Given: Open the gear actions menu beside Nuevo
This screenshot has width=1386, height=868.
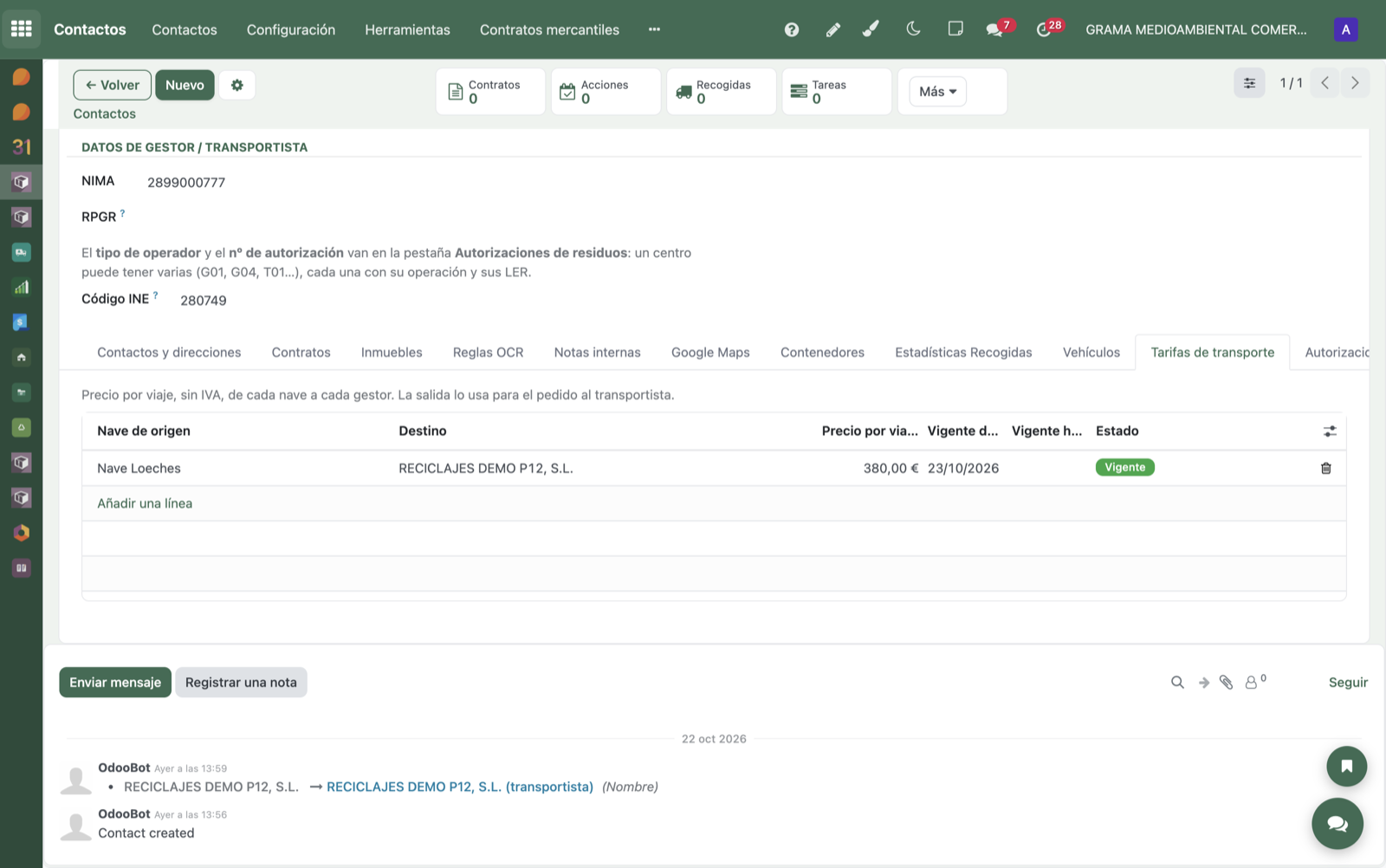Looking at the screenshot, I should click(x=237, y=85).
